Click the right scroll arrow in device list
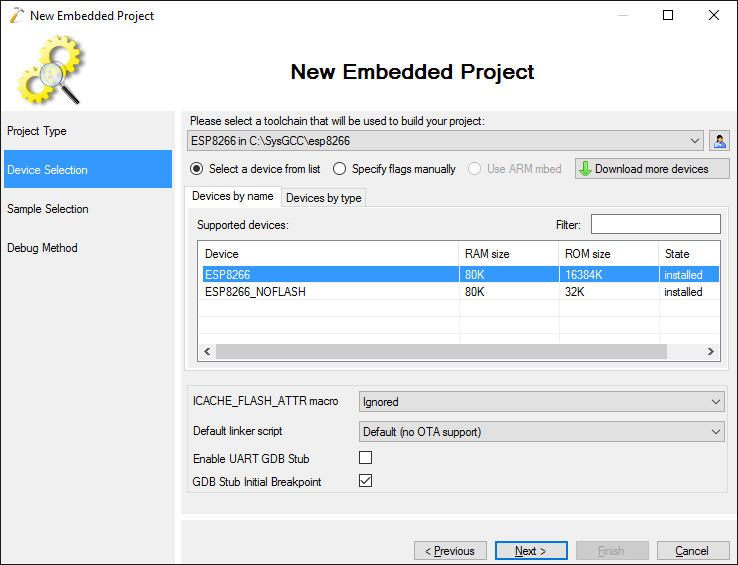This screenshot has width=738, height=565. tap(711, 351)
